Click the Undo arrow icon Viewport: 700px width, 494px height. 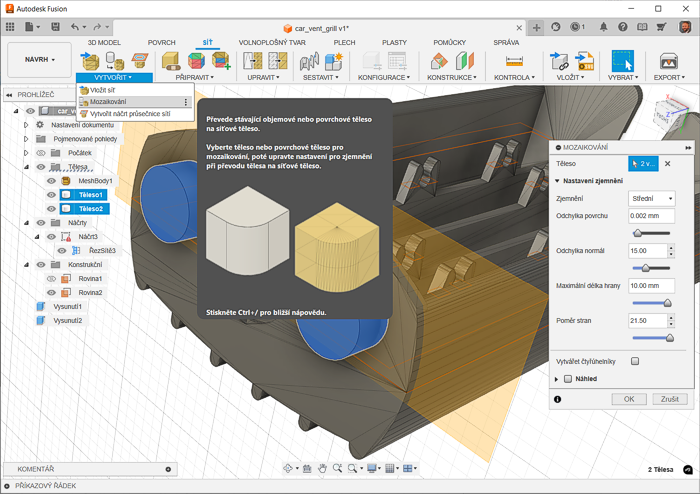75,27
